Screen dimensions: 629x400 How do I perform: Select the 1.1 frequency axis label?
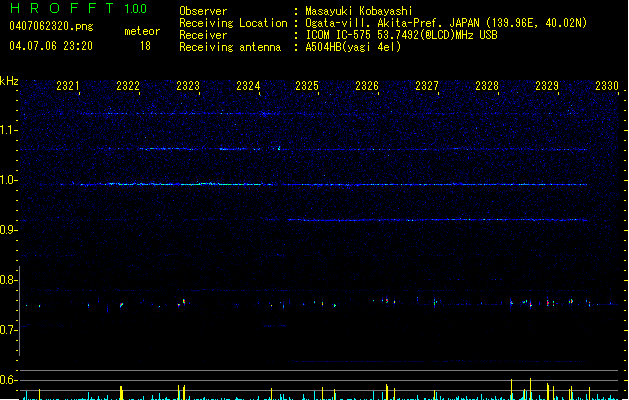coord(9,130)
